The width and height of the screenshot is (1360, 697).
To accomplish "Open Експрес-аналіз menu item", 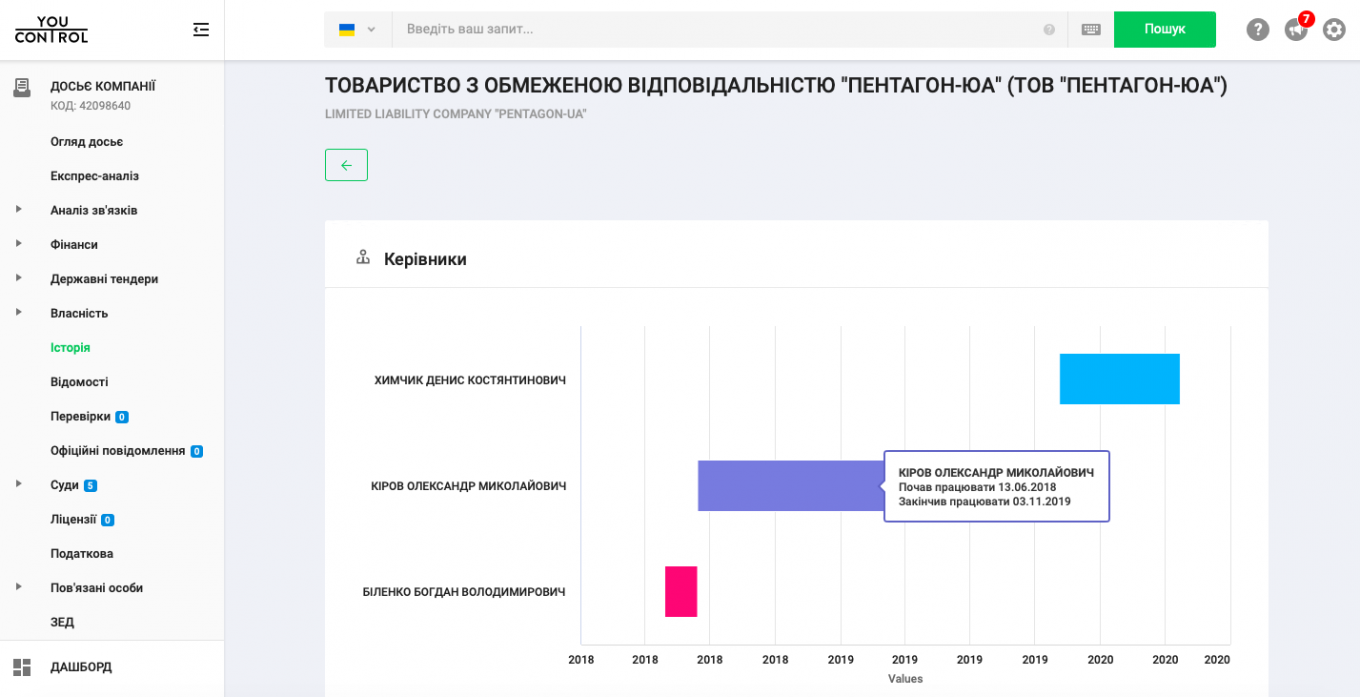I will click(94, 176).
